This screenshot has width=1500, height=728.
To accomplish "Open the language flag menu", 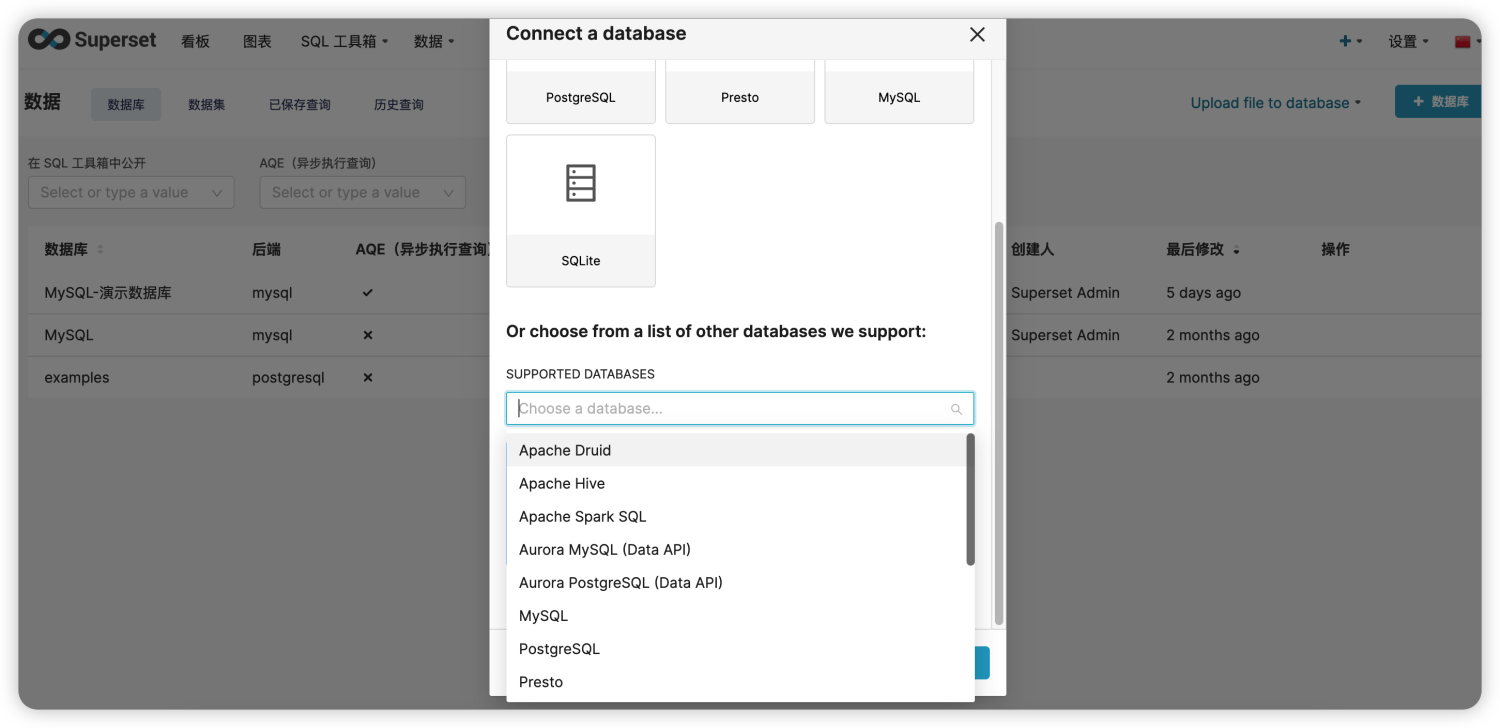I will point(1466,41).
